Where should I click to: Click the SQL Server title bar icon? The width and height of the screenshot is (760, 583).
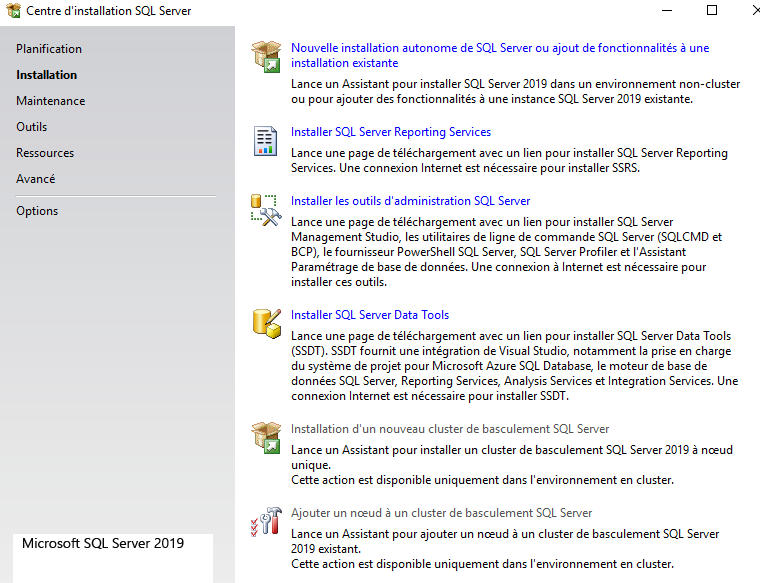point(12,11)
